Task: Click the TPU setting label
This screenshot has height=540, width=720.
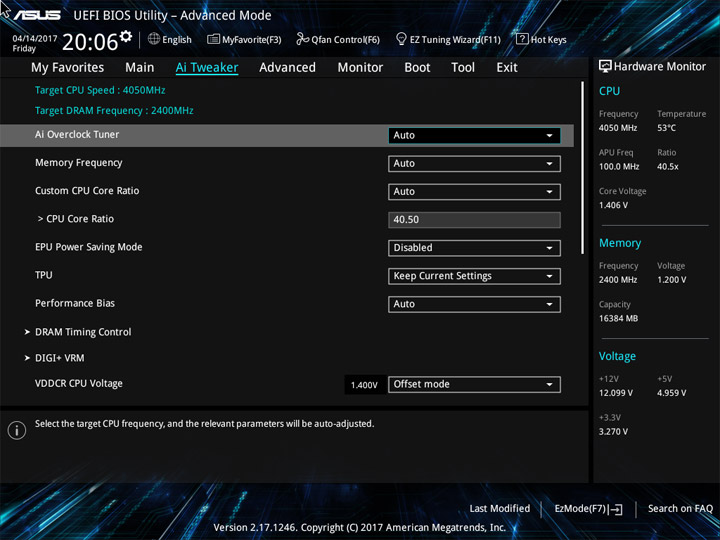Action: pyautogui.click(x=44, y=275)
